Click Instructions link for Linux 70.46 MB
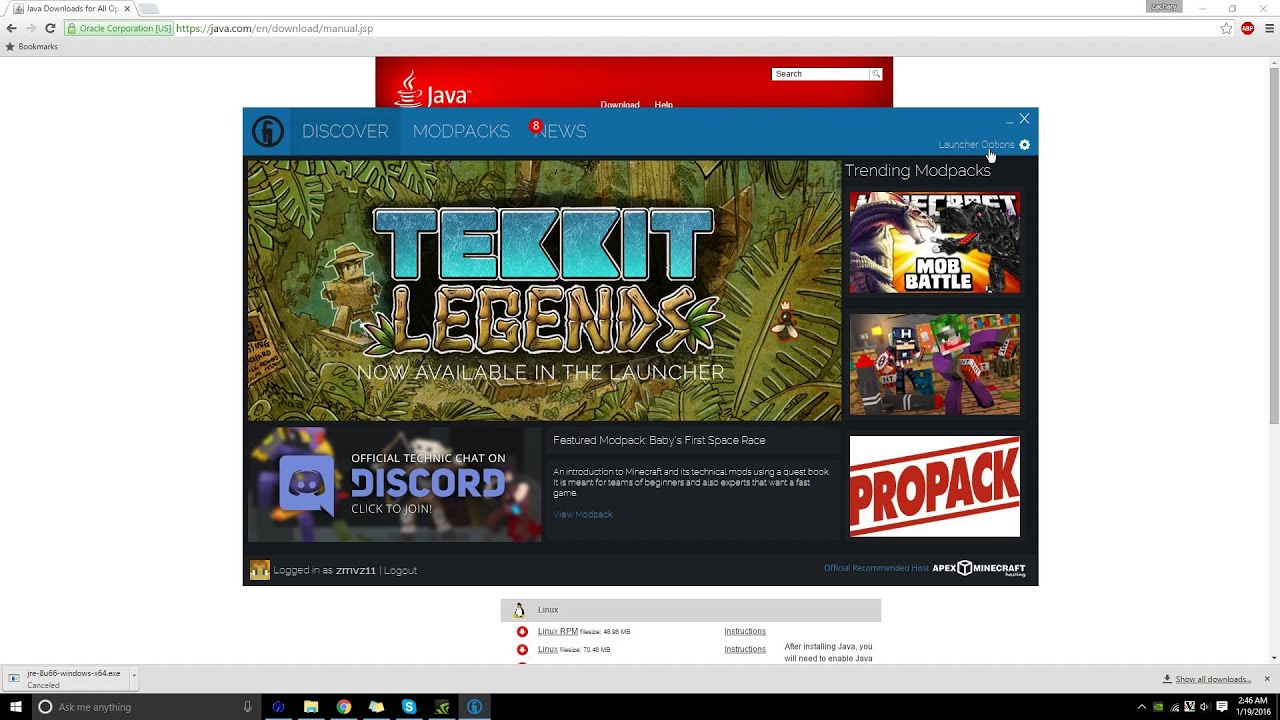The image size is (1280, 720). pyautogui.click(x=745, y=650)
